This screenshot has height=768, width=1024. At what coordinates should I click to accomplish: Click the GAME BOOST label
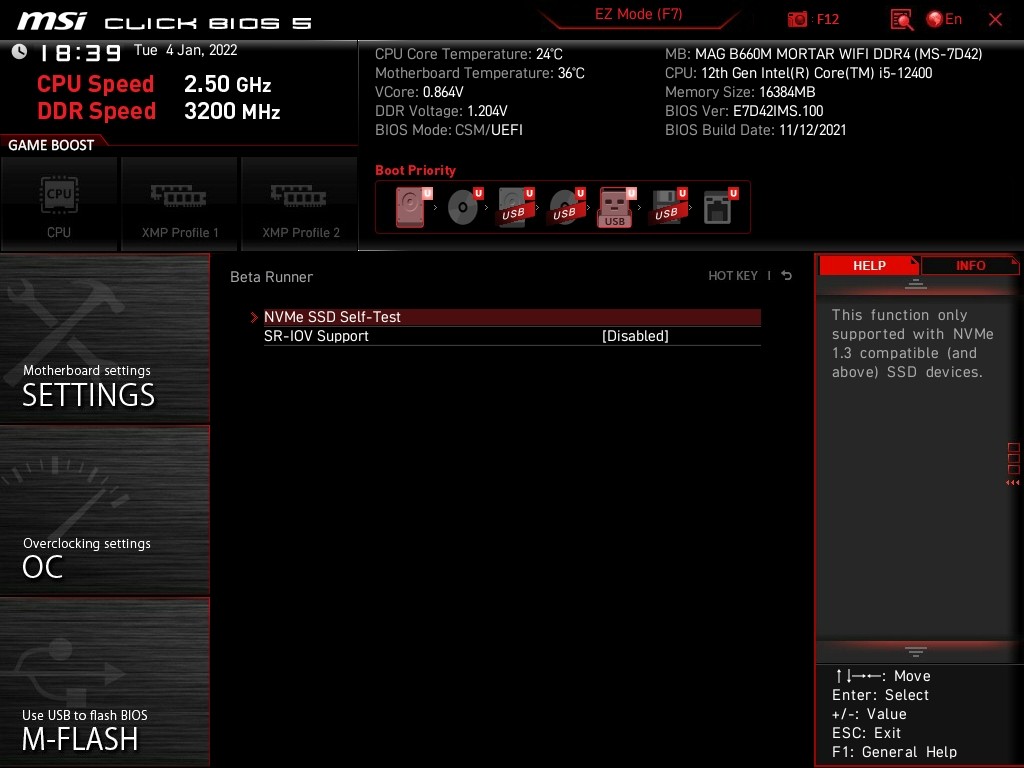coord(51,145)
